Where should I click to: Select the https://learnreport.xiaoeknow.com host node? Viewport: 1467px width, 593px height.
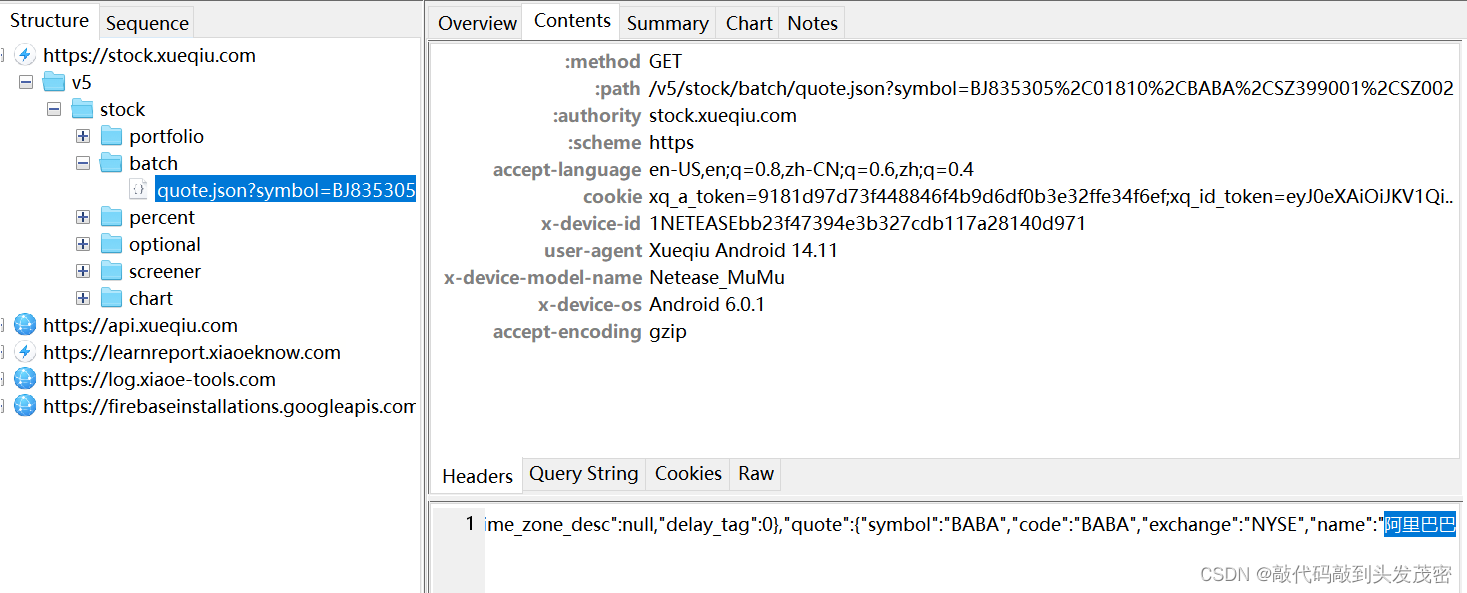coord(192,352)
